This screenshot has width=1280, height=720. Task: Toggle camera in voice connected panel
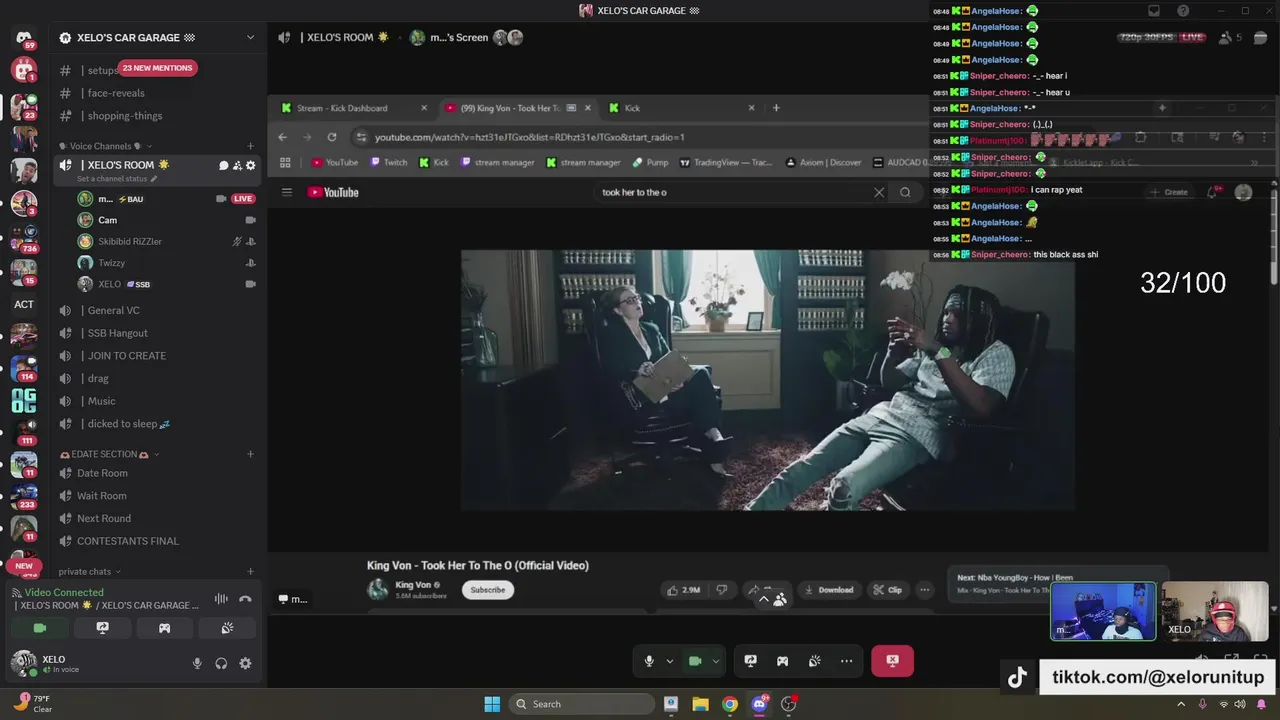click(40, 628)
